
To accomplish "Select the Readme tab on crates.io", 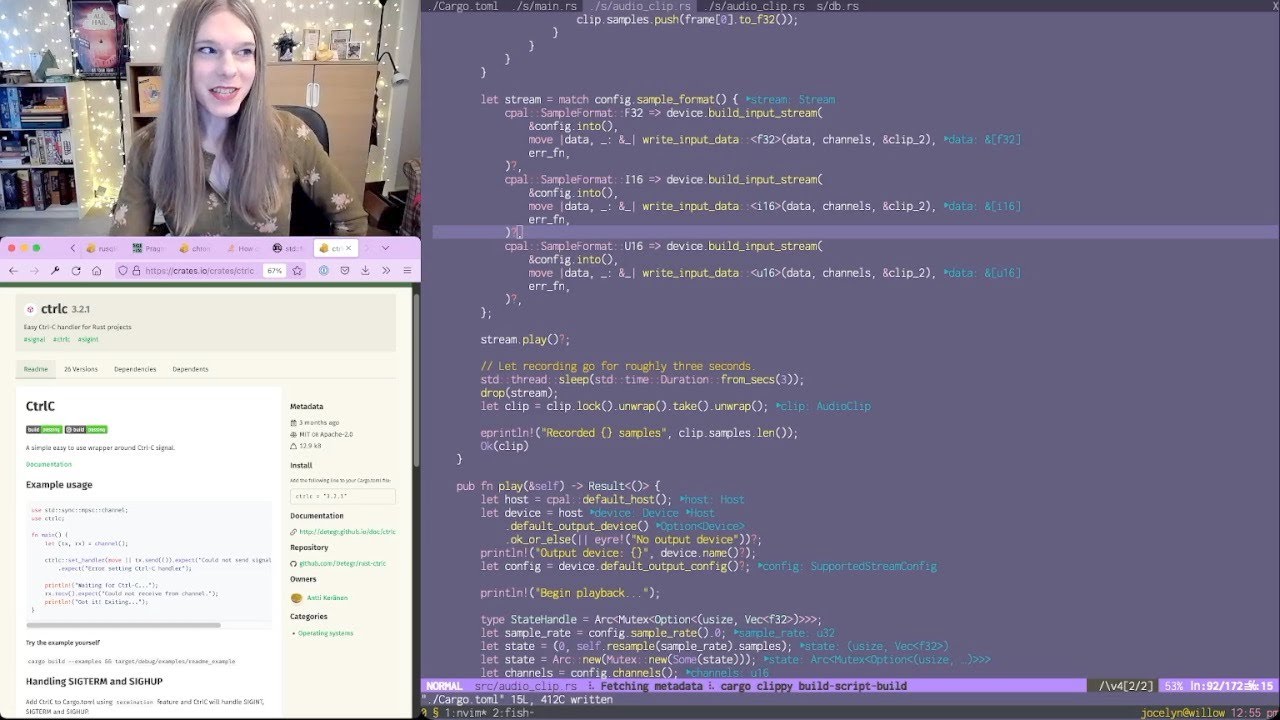I will click(36, 369).
